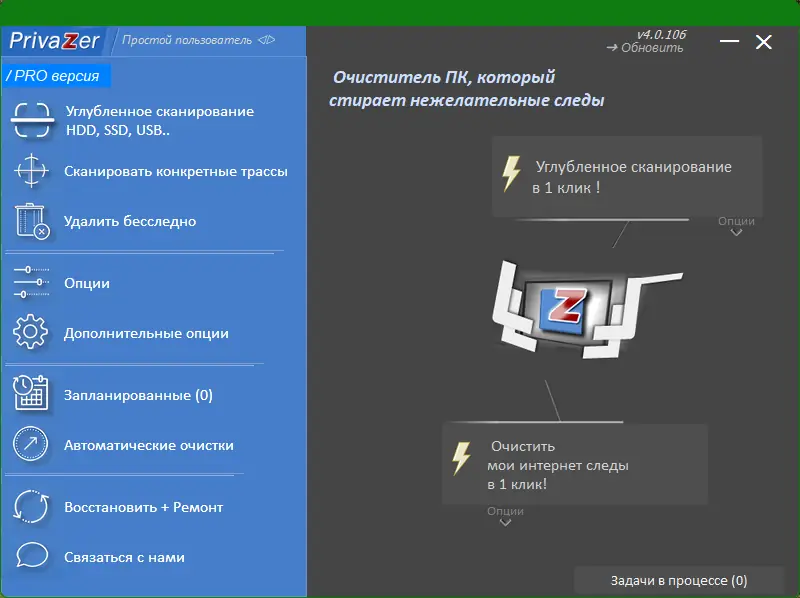Click the sliders icon next to Опции
Screen dimensions: 800x598
click(x=31, y=282)
